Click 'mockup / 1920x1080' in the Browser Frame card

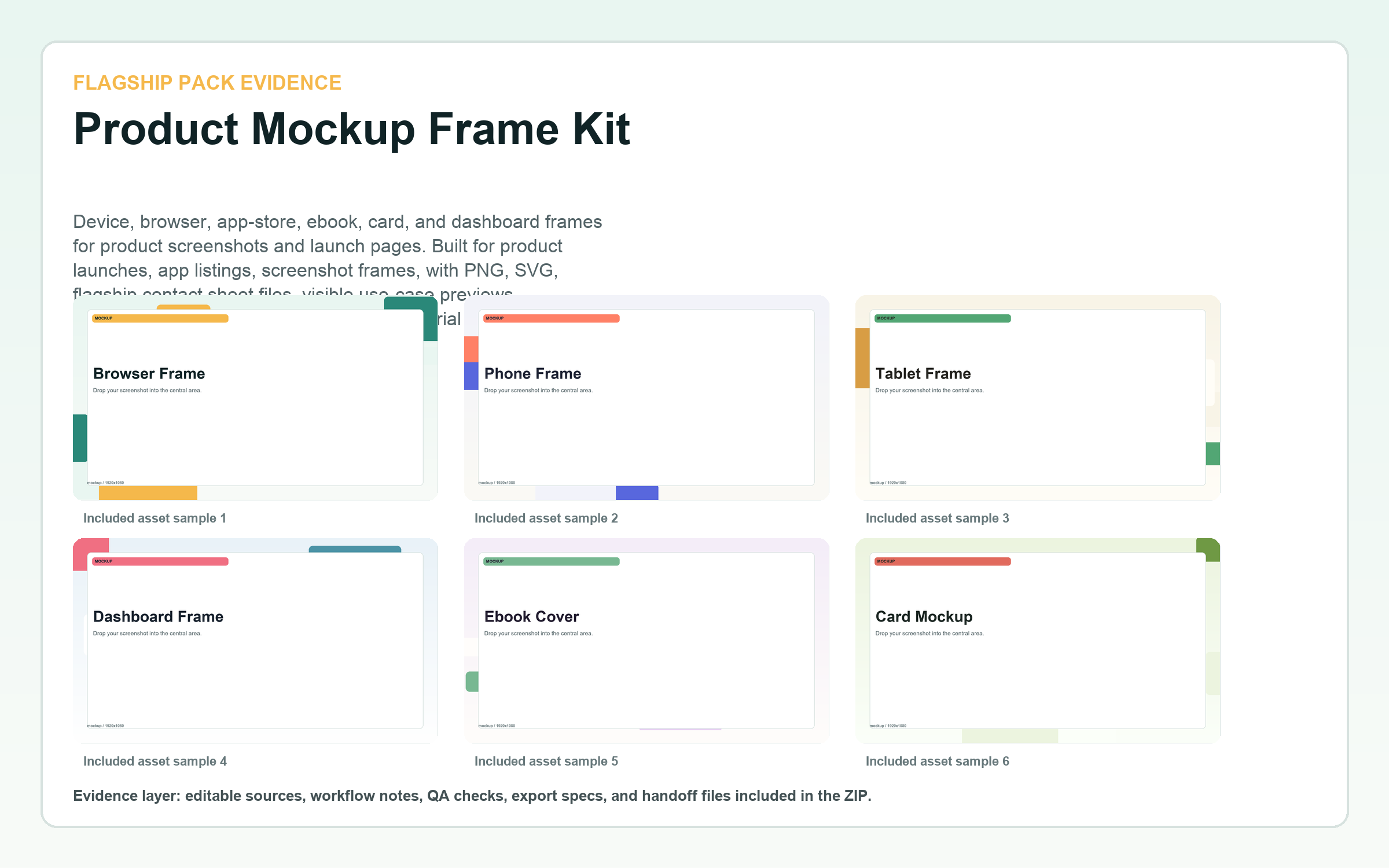click(x=105, y=483)
